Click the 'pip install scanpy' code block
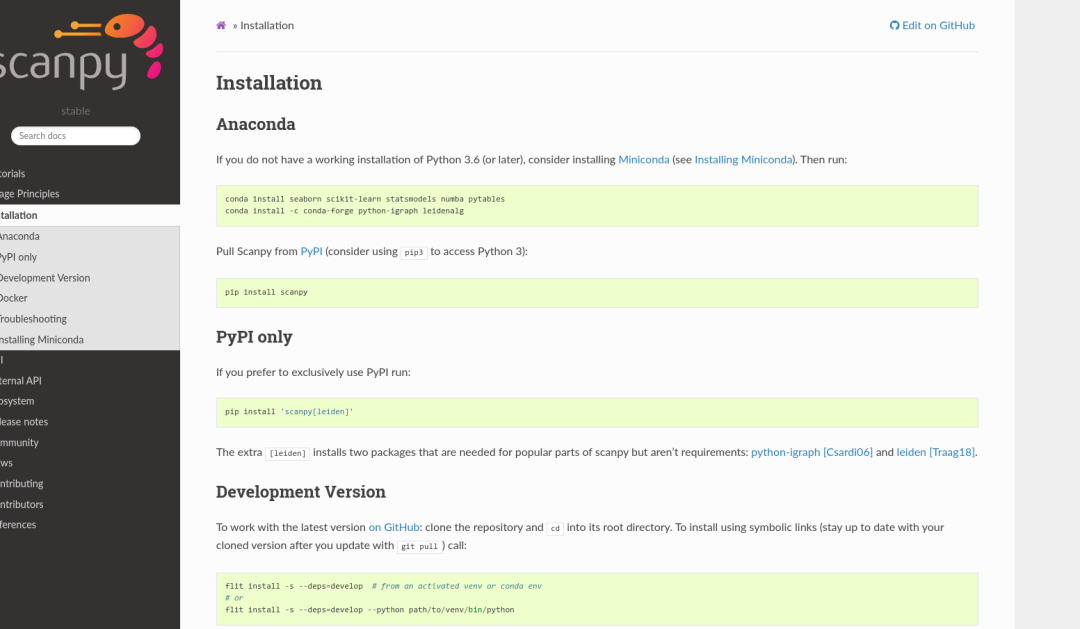1080x629 pixels. 597,293
